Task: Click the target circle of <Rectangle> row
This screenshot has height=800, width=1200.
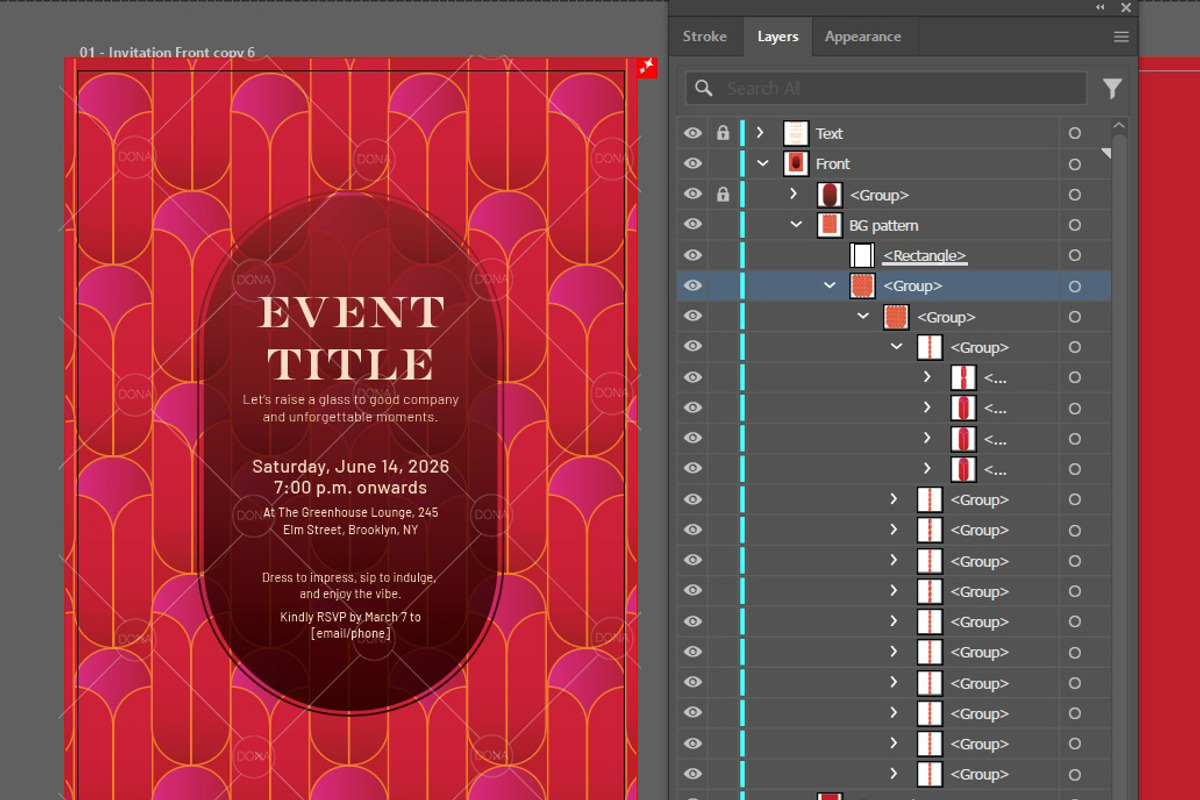Action: tap(1075, 256)
